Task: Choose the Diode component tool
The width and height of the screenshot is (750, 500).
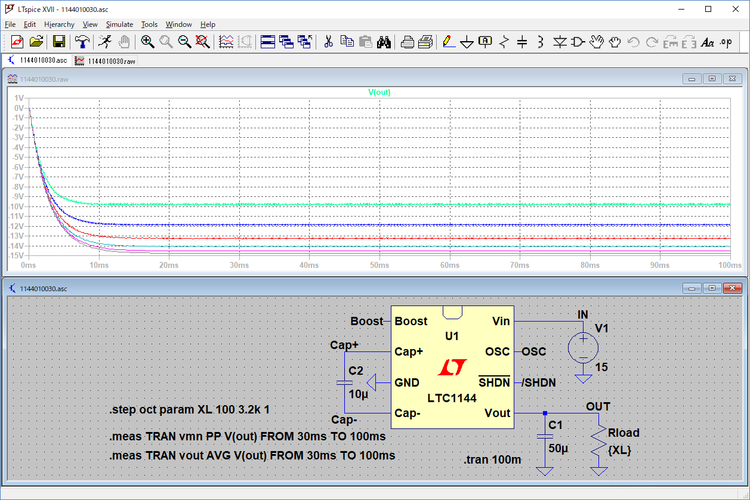Action: point(560,42)
